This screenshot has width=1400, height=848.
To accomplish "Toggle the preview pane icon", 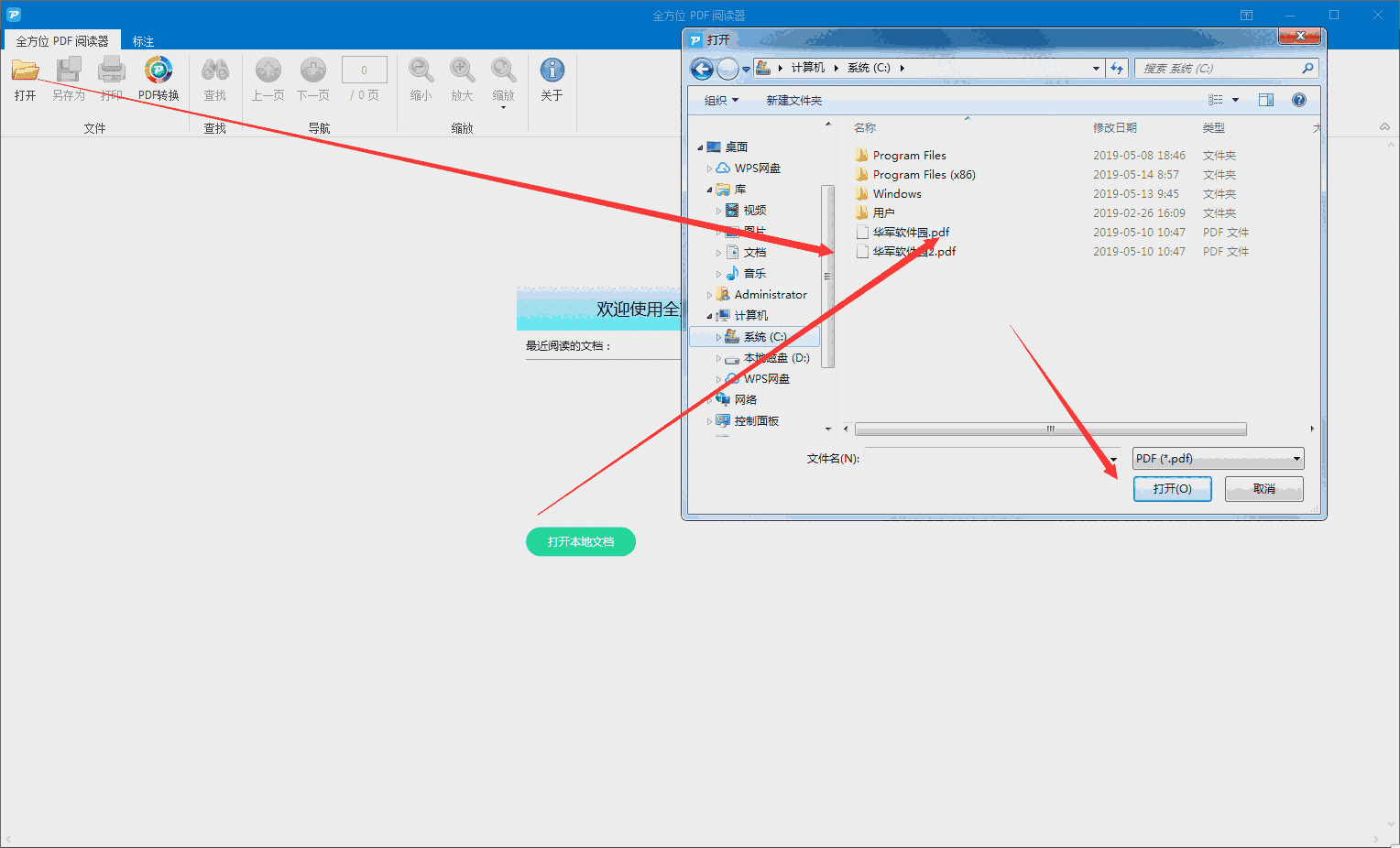I will coord(1266,100).
